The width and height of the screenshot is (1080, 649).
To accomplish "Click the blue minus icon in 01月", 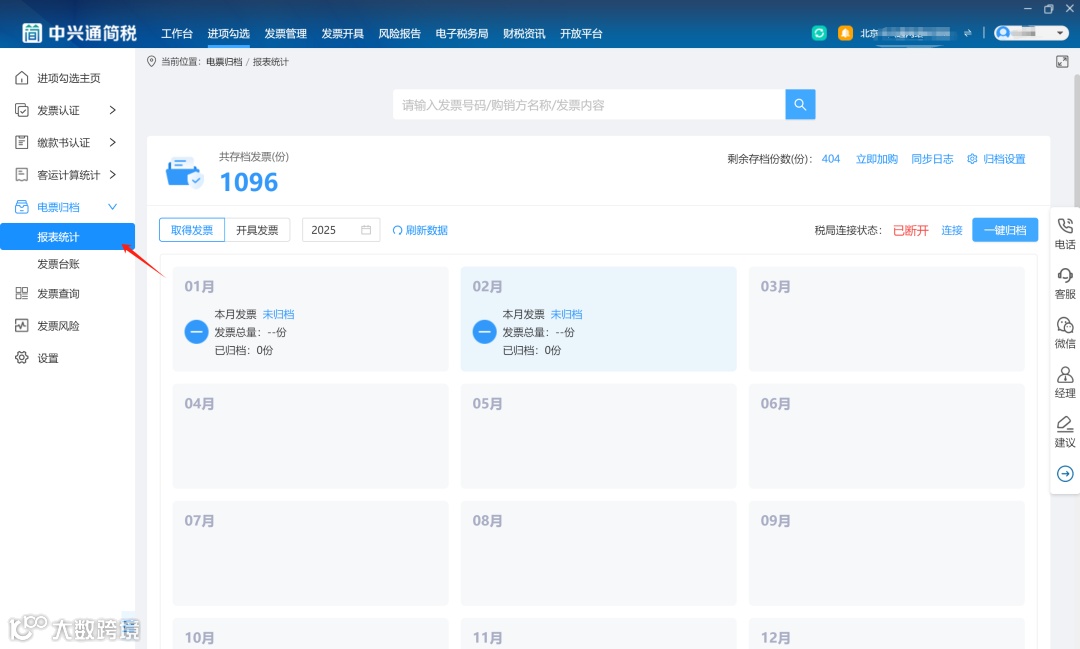I will click(196, 332).
